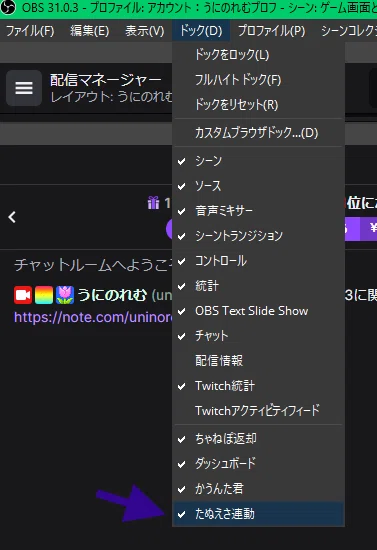Toggle the ダッシュボード dock
This screenshot has height=550, width=377.
(x=258, y=464)
